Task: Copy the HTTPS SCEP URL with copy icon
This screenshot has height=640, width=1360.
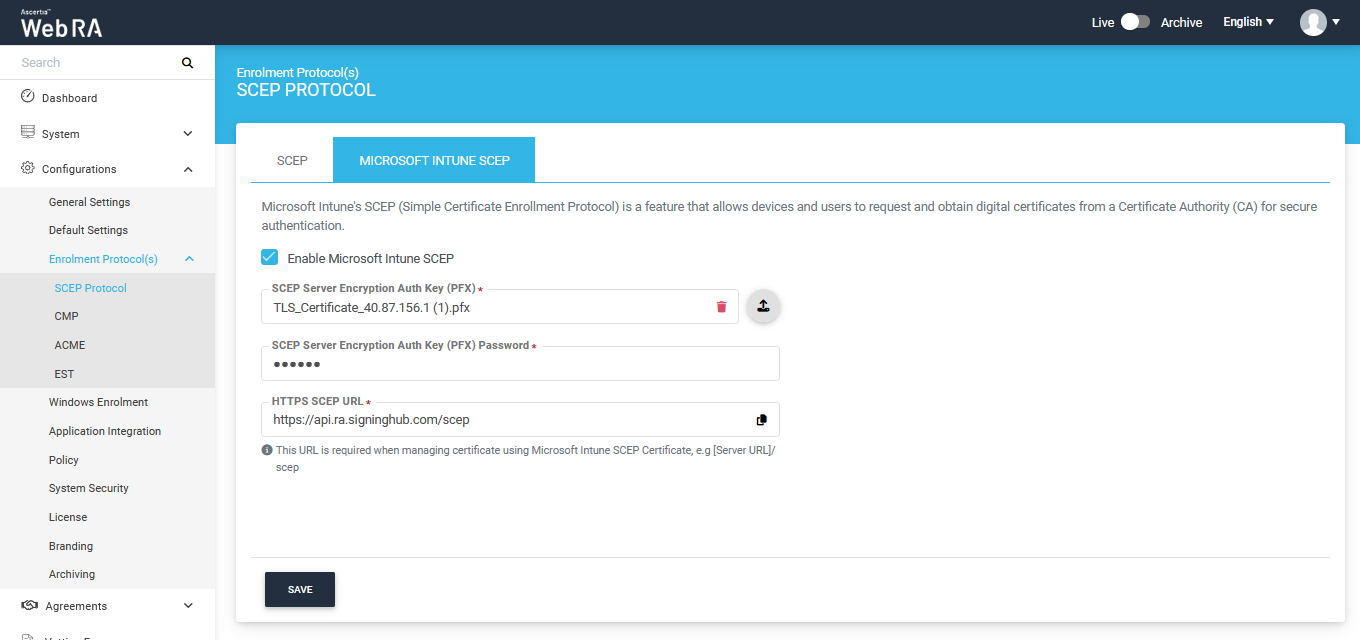Action: pos(761,420)
